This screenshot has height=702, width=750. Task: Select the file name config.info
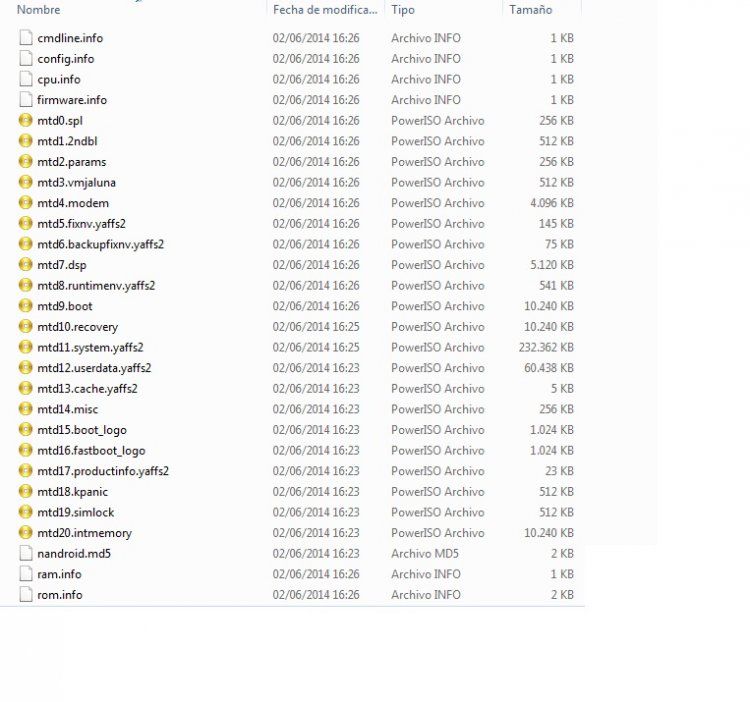[66, 58]
